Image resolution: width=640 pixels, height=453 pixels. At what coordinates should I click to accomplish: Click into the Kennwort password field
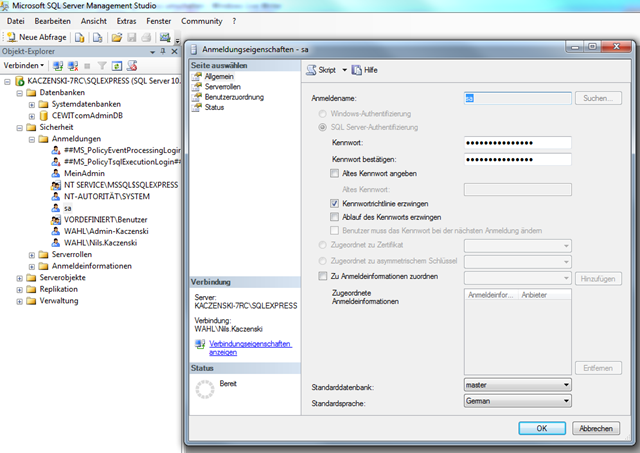[x=518, y=142]
